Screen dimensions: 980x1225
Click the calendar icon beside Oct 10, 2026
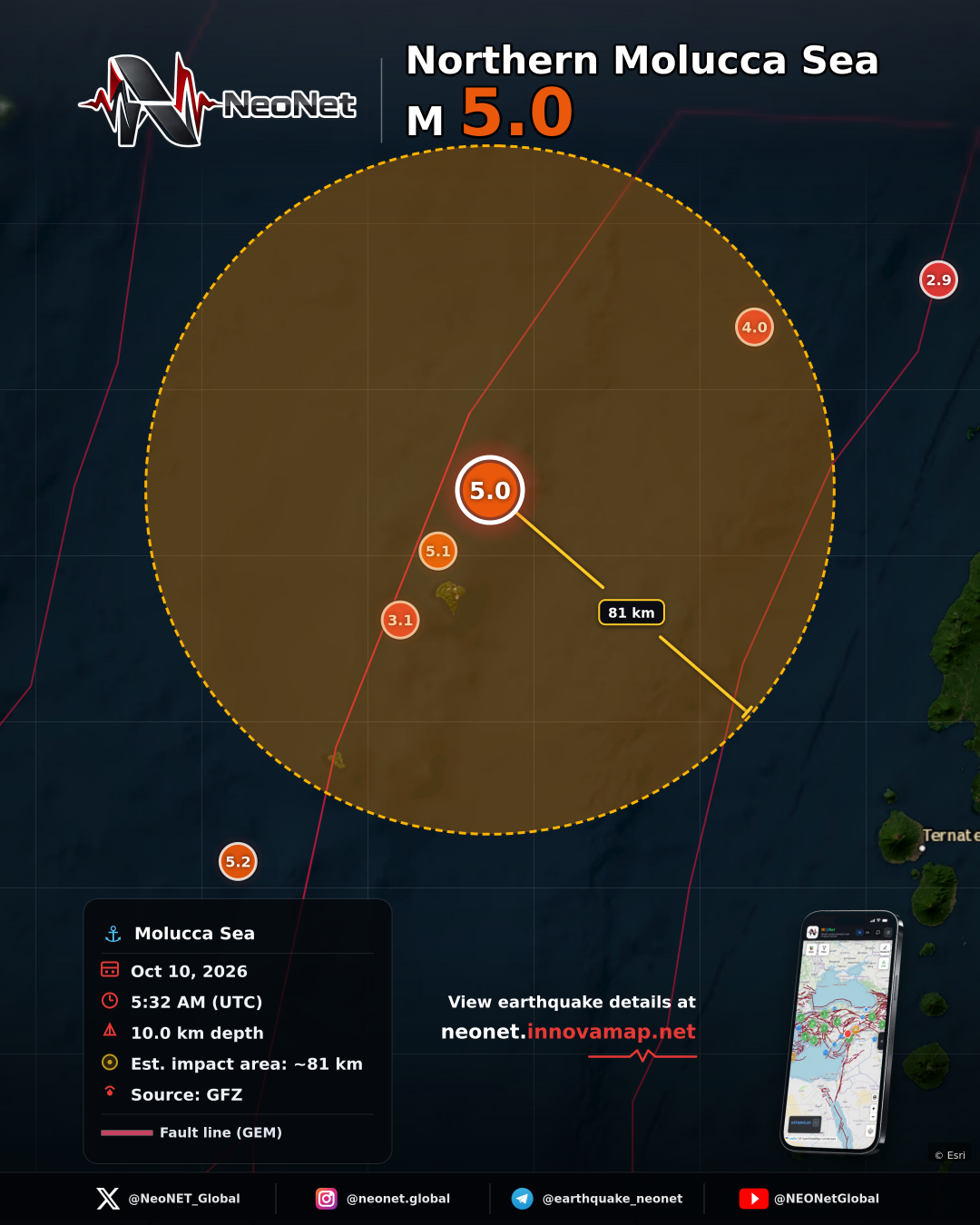tap(110, 969)
